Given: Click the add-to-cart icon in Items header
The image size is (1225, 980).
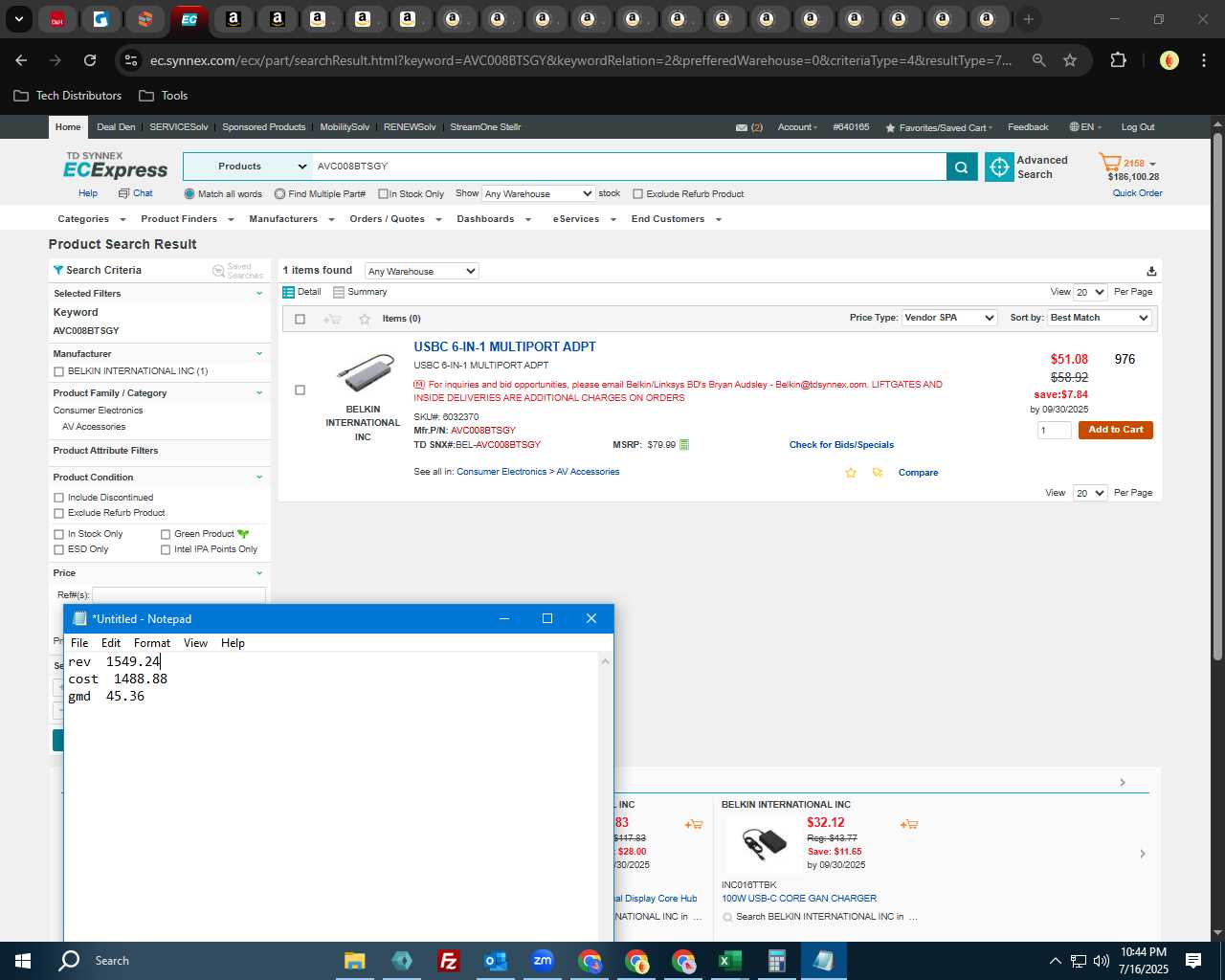Looking at the screenshot, I should coord(332,319).
